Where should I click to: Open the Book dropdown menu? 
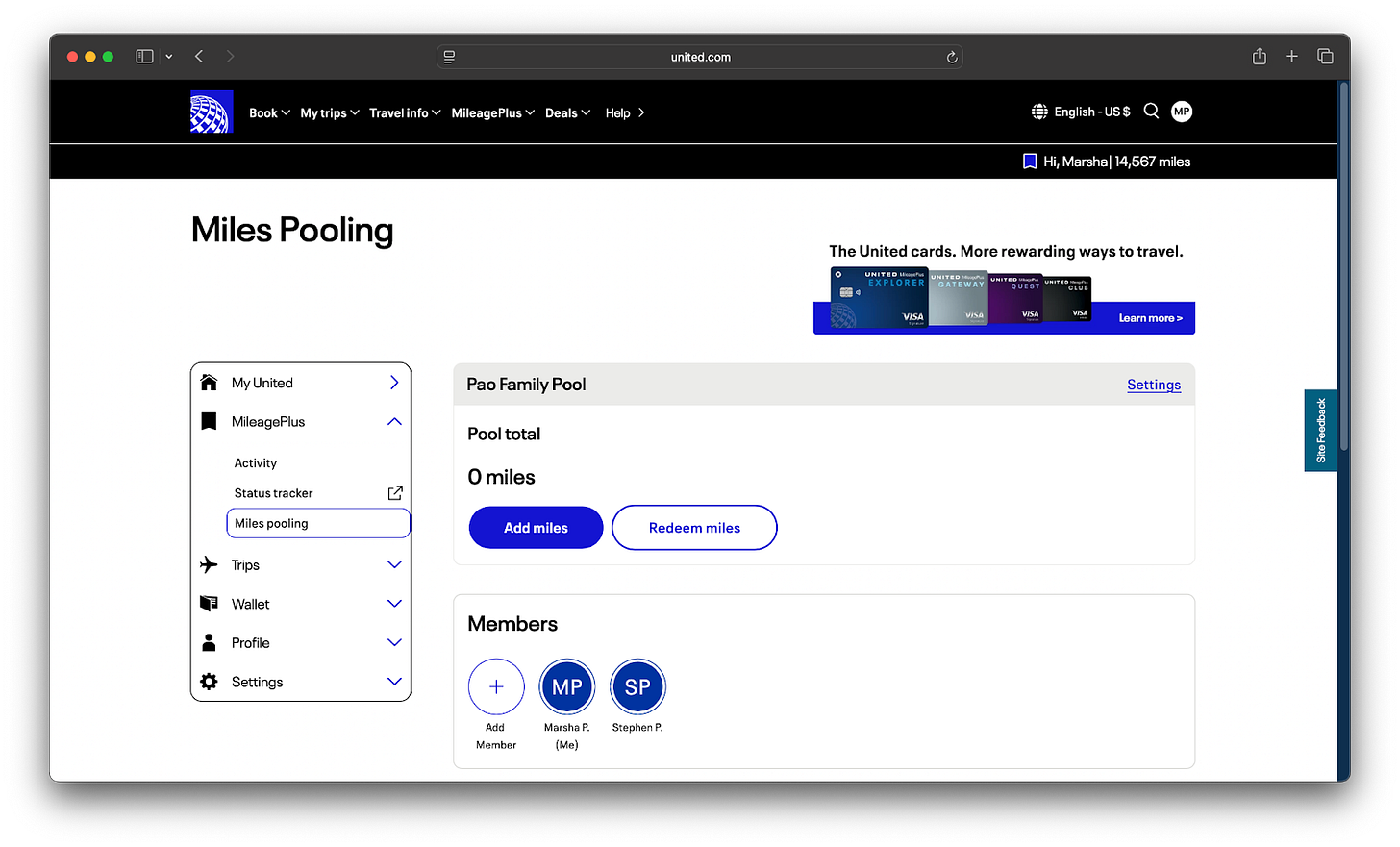pyautogui.click(x=269, y=112)
